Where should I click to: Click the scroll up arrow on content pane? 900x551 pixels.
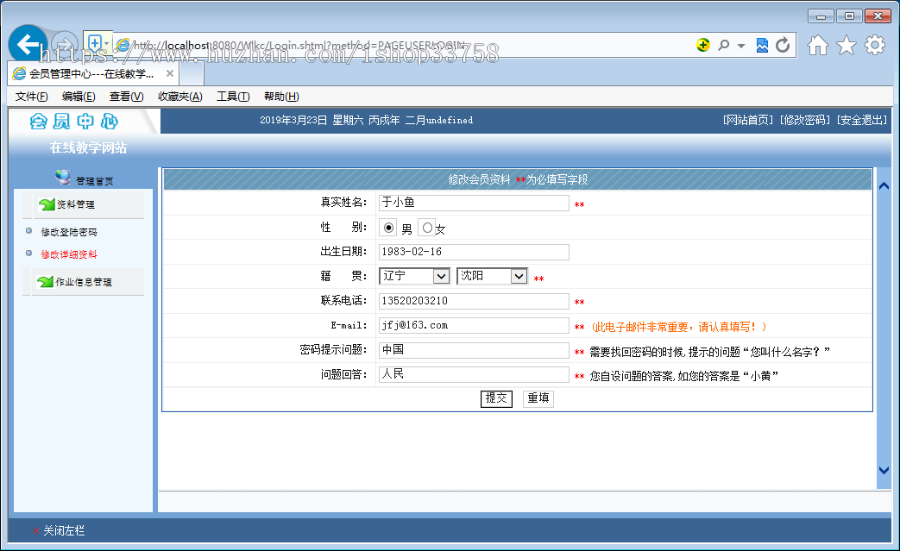click(884, 186)
